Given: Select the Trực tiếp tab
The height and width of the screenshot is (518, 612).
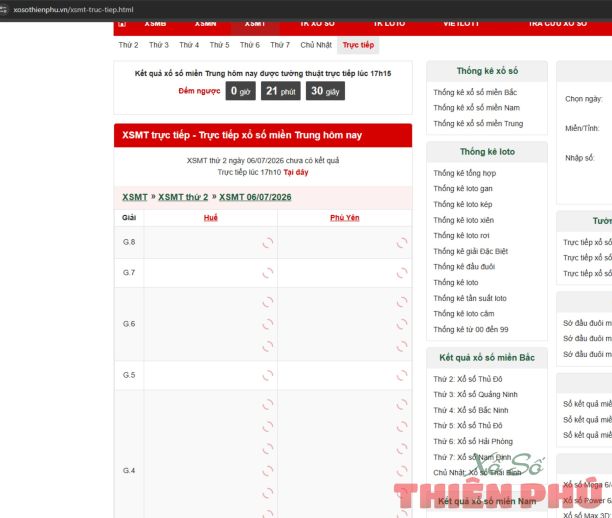Looking at the screenshot, I should coord(358,45).
